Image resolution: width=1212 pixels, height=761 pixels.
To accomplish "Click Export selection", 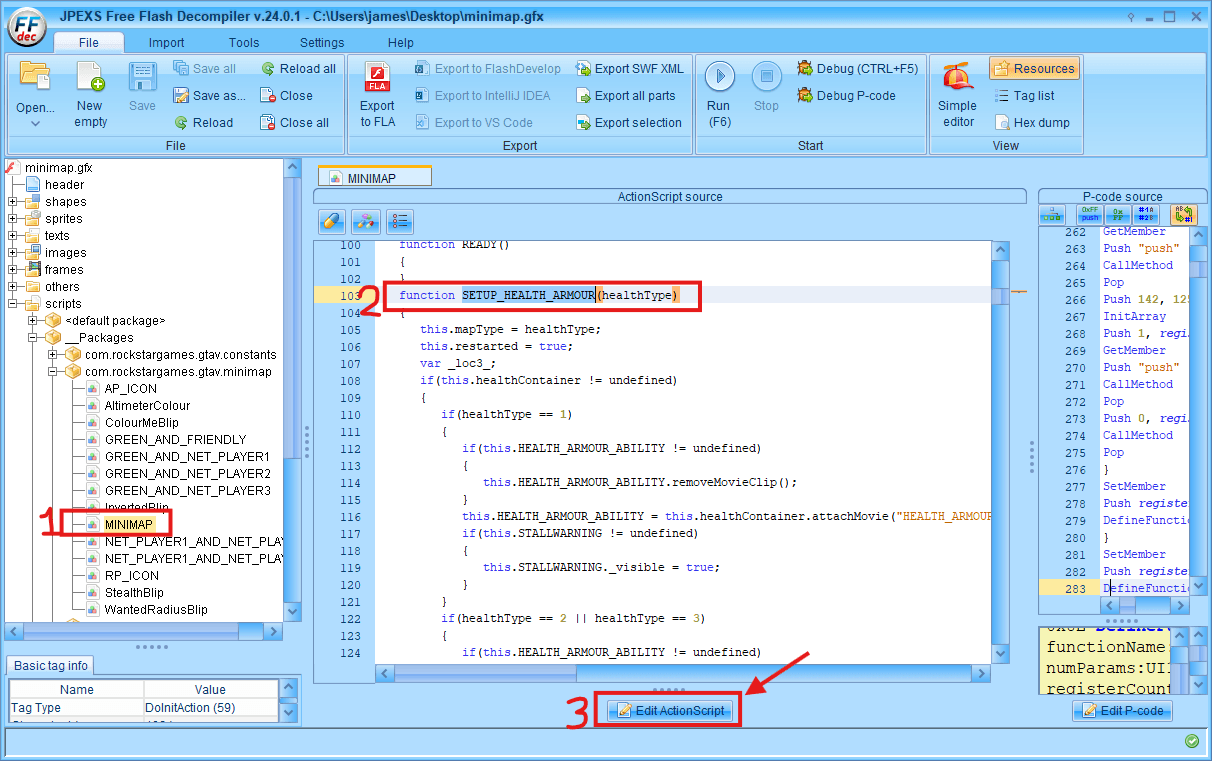I will coord(629,123).
